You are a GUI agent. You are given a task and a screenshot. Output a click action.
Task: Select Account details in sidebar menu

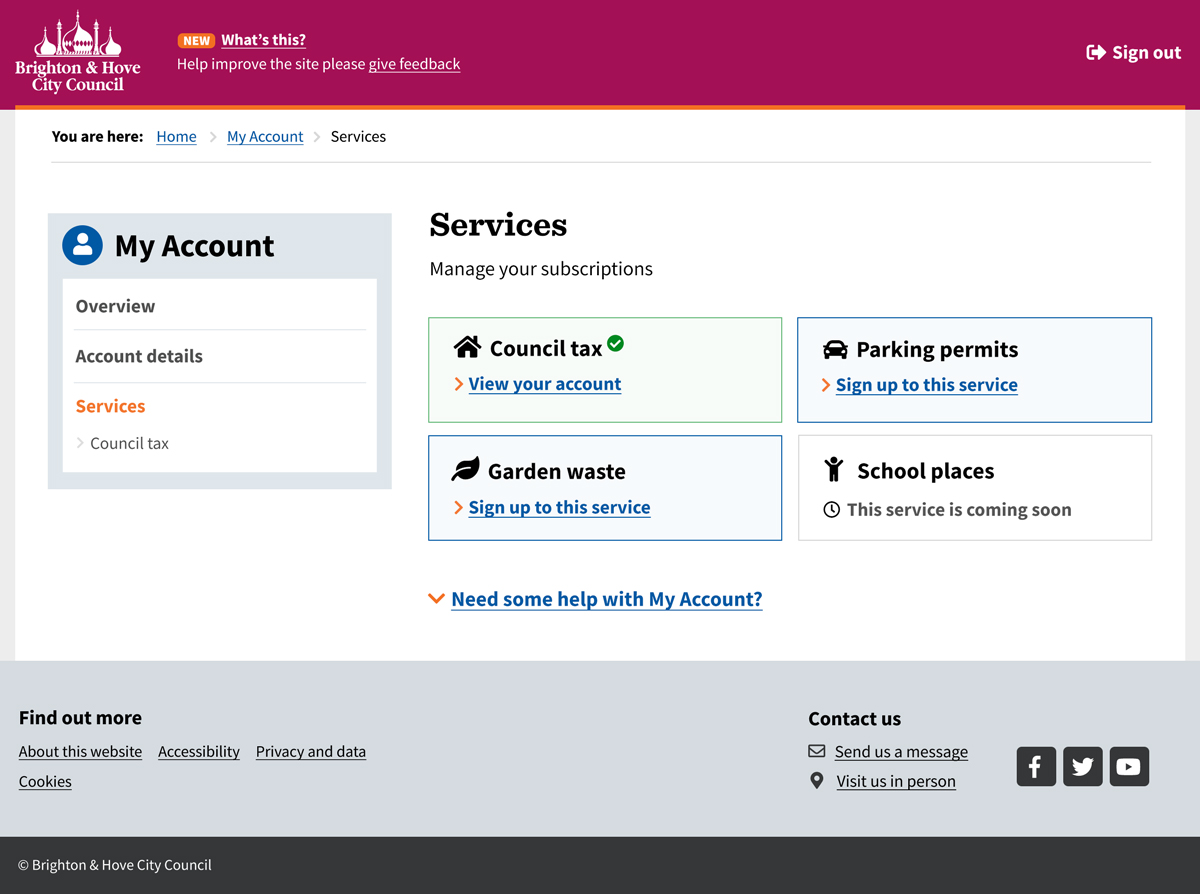(139, 356)
